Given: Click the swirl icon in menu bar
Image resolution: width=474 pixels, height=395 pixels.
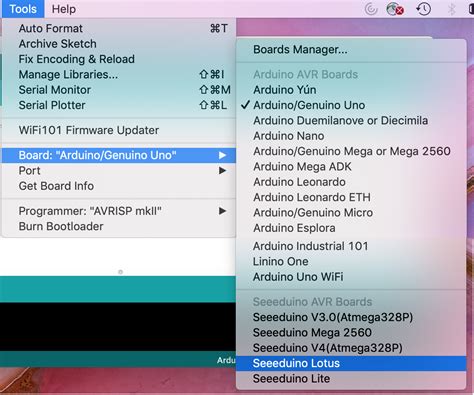Looking at the screenshot, I should (371, 9).
